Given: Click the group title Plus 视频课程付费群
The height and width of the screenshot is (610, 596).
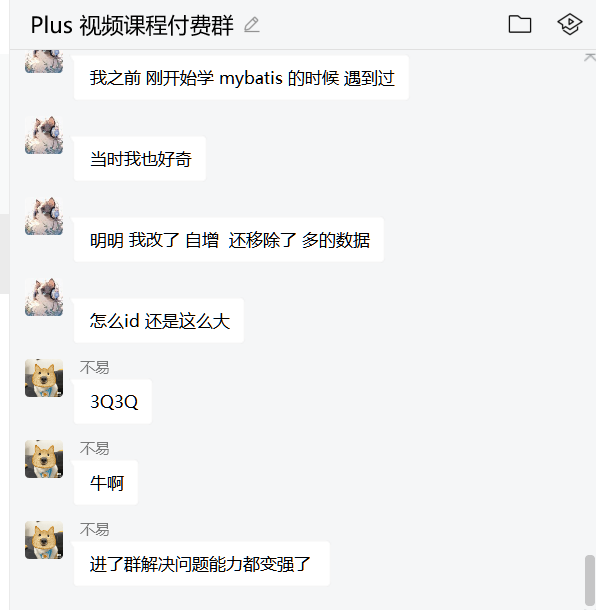Looking at the screenshot, I should pos(132,25).
